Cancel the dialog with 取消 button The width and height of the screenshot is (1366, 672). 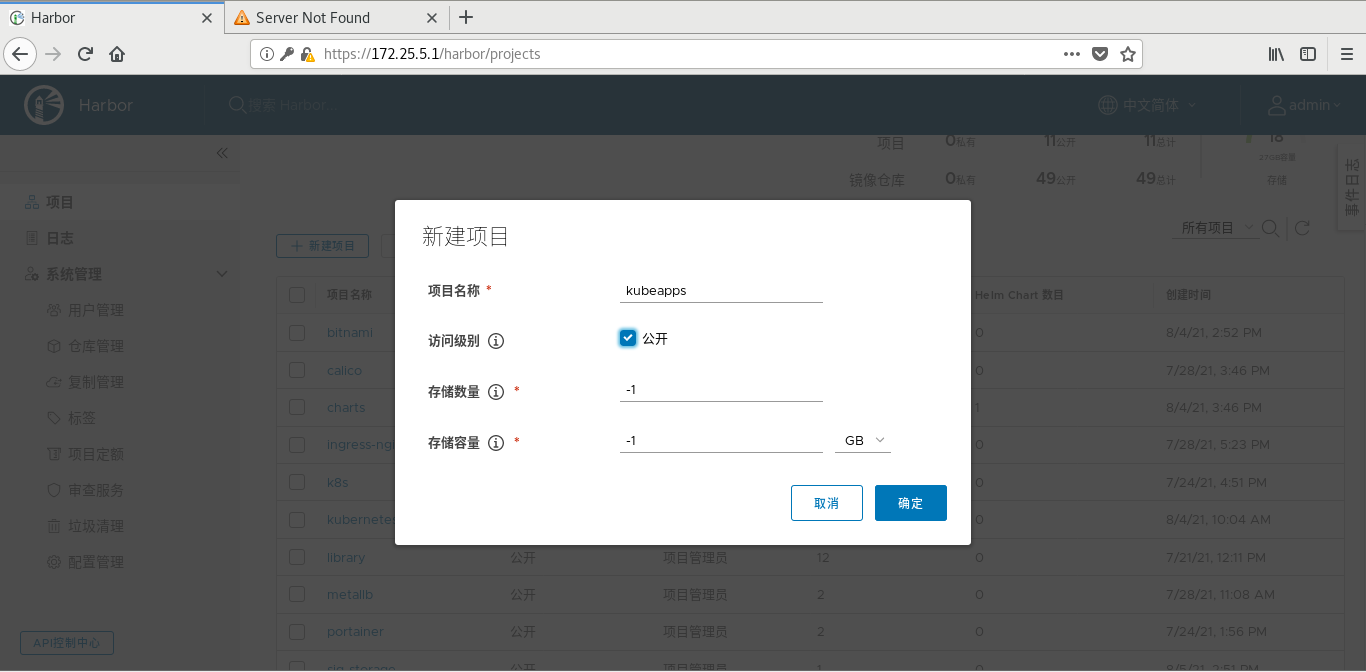pyautogui.click(x=826, y=503)
